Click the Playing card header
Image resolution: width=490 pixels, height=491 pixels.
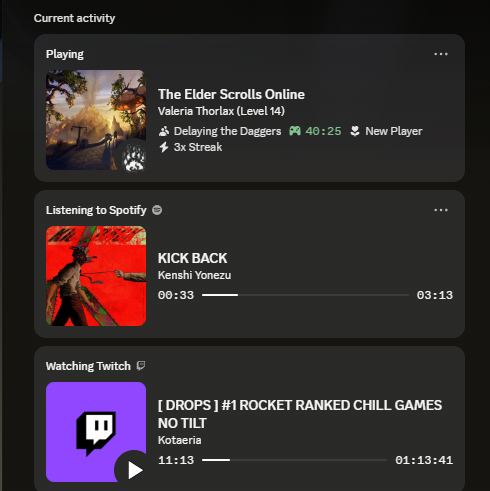65,54
